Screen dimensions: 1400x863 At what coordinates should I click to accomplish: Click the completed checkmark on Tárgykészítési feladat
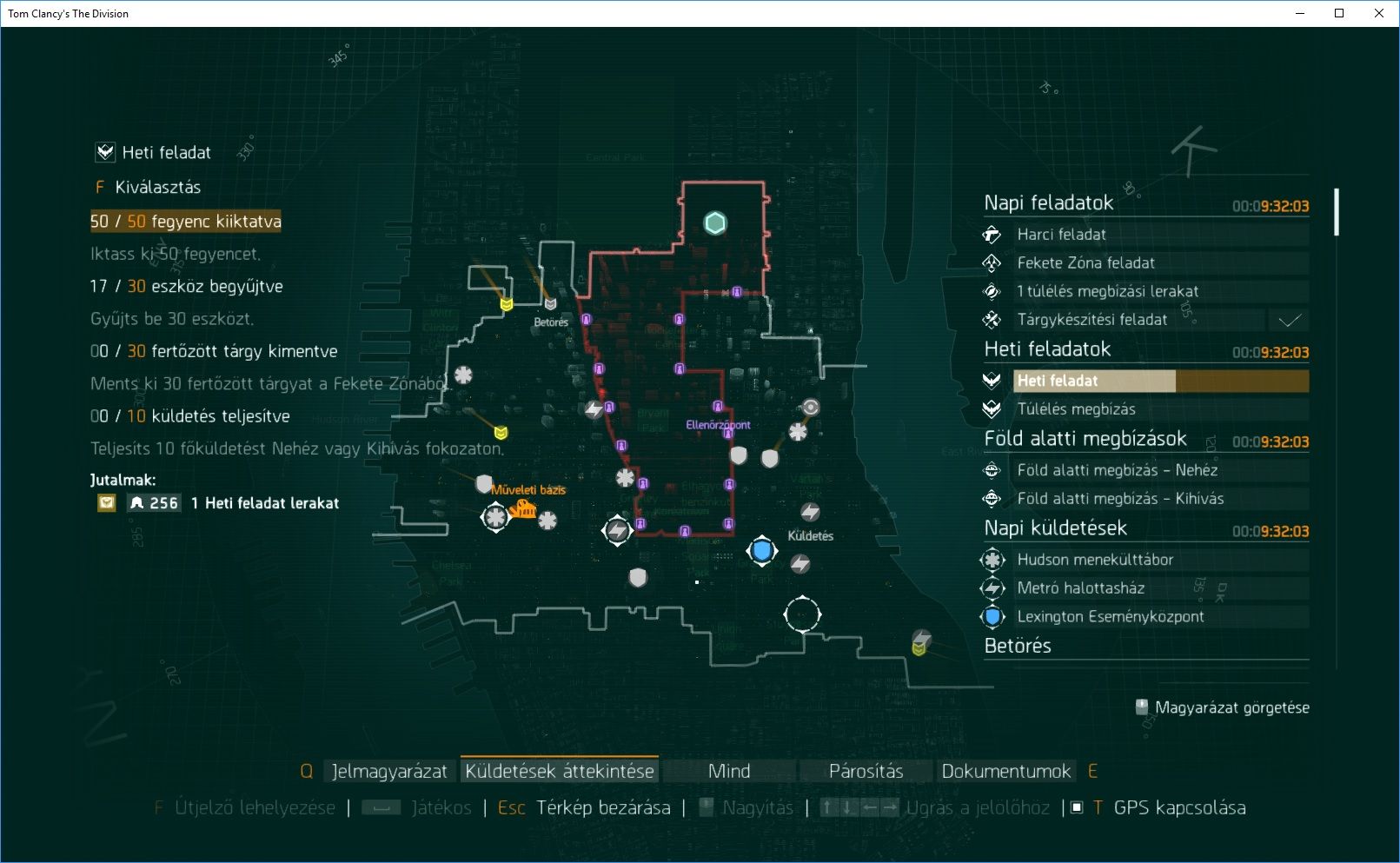pyautogui.click(x=1289, y=321)
